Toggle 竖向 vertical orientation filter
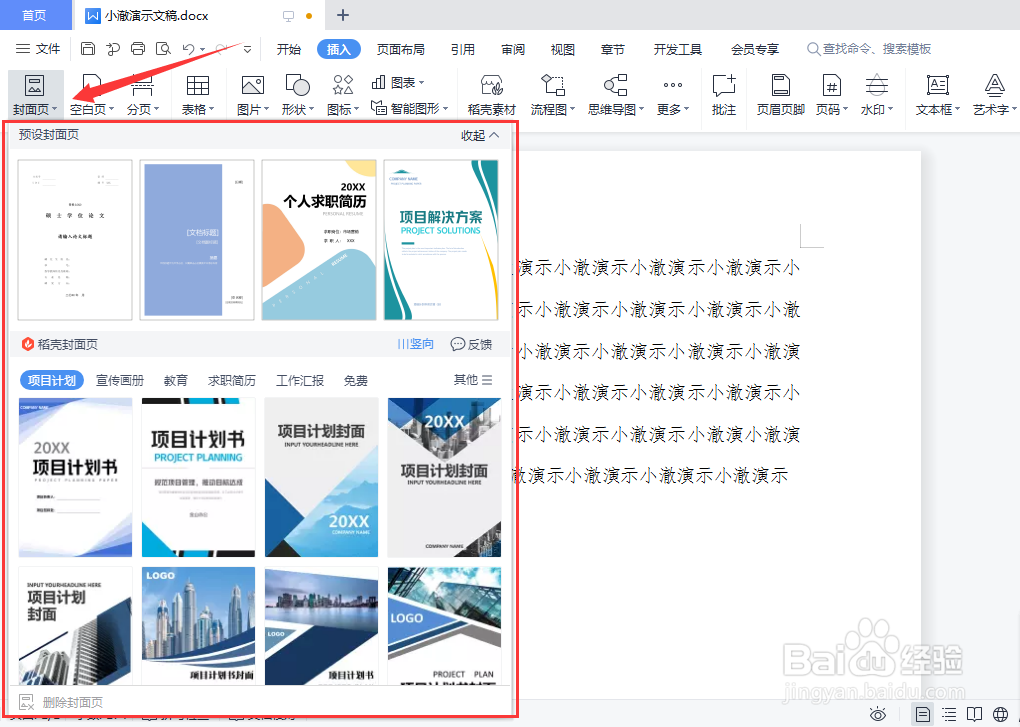 [416, 344]
